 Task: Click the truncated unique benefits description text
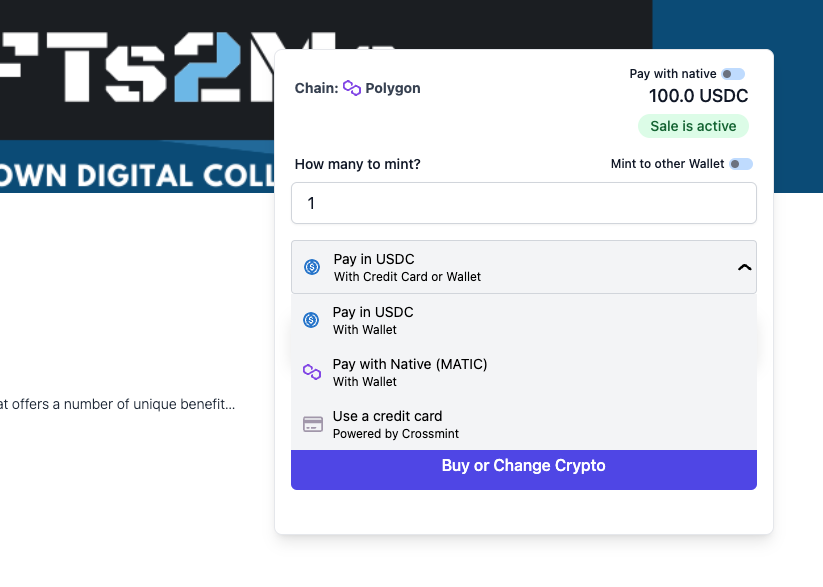click(118, 405)
